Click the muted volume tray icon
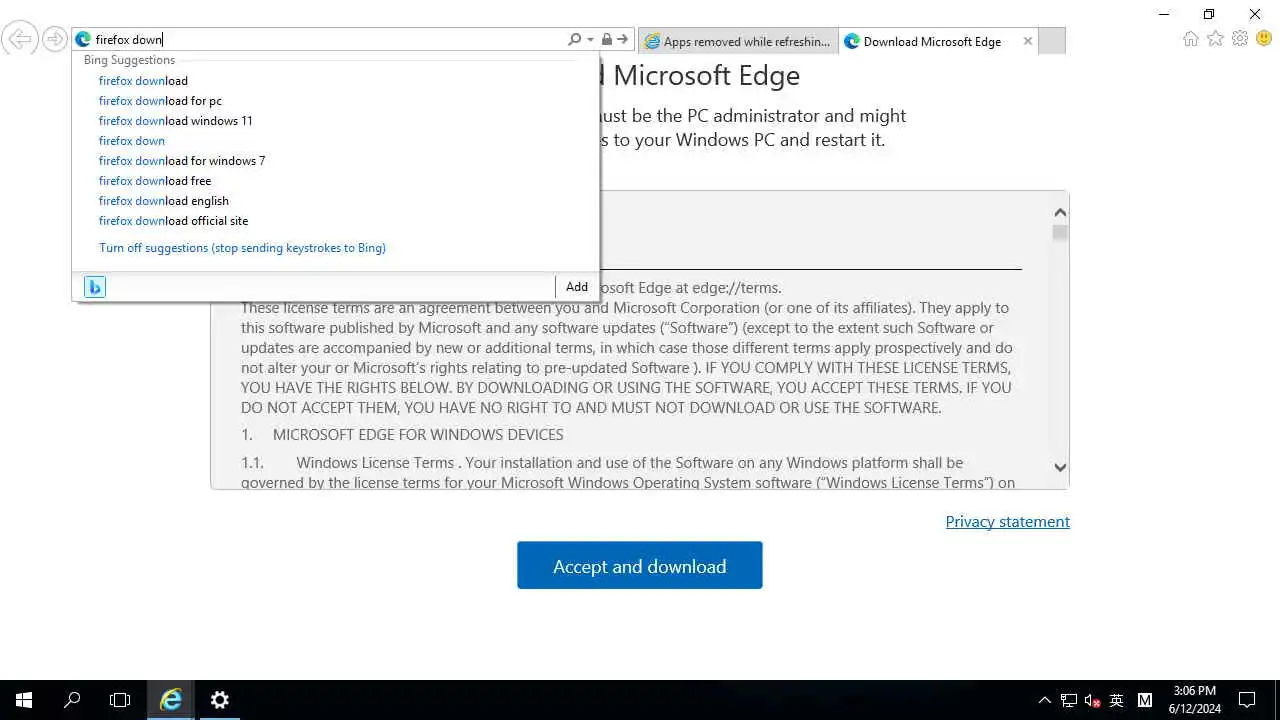The image size is (1280, 720). tap(1093, 700)
